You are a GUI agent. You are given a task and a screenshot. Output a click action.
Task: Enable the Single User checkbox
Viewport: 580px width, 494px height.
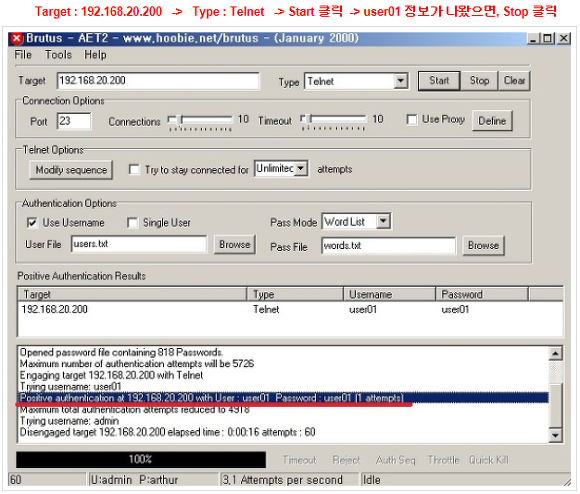132,223
